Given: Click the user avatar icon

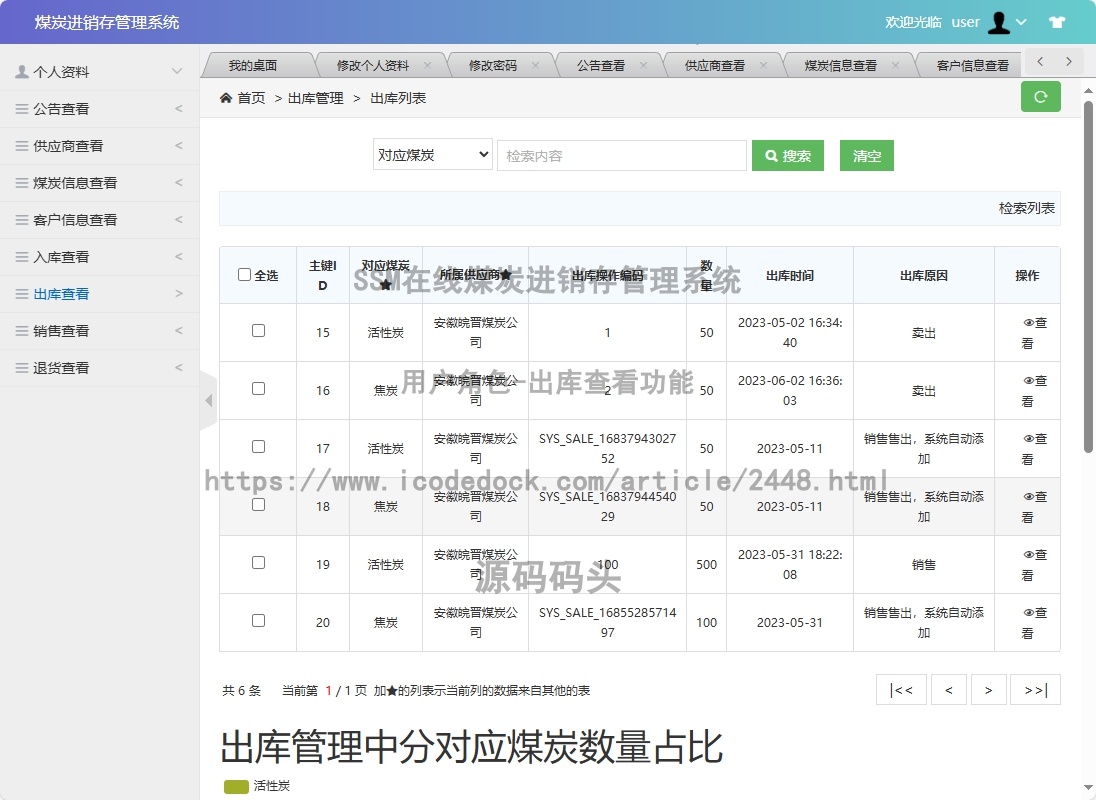Looking at the screenshot, I should tap(999, 22).
